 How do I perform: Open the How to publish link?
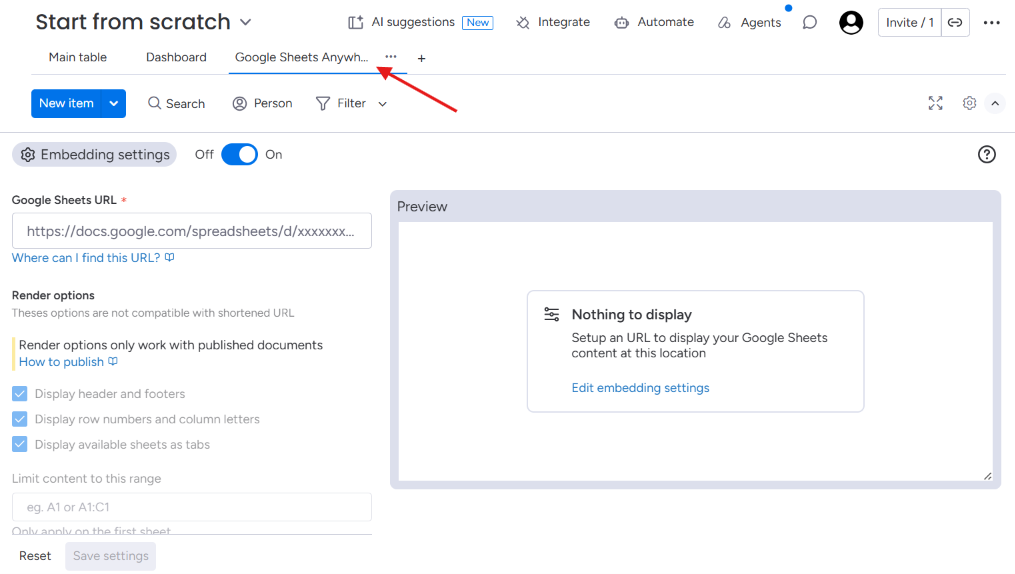68,362
